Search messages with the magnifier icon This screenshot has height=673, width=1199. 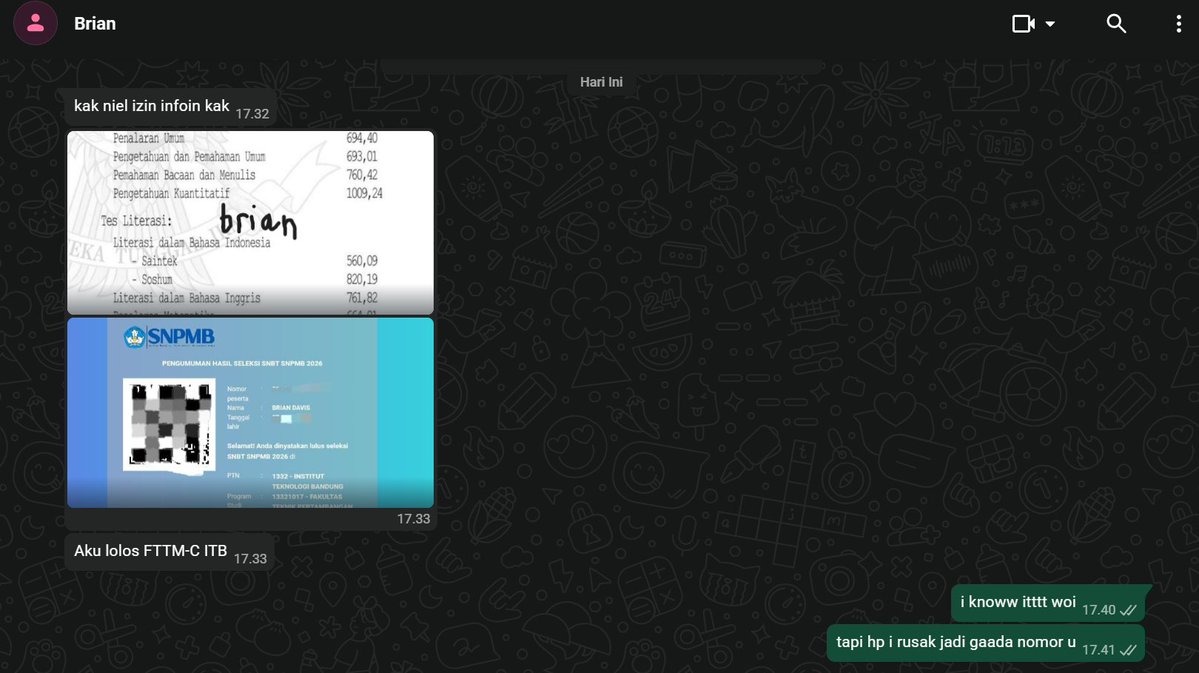click(x=1116, y=24)
